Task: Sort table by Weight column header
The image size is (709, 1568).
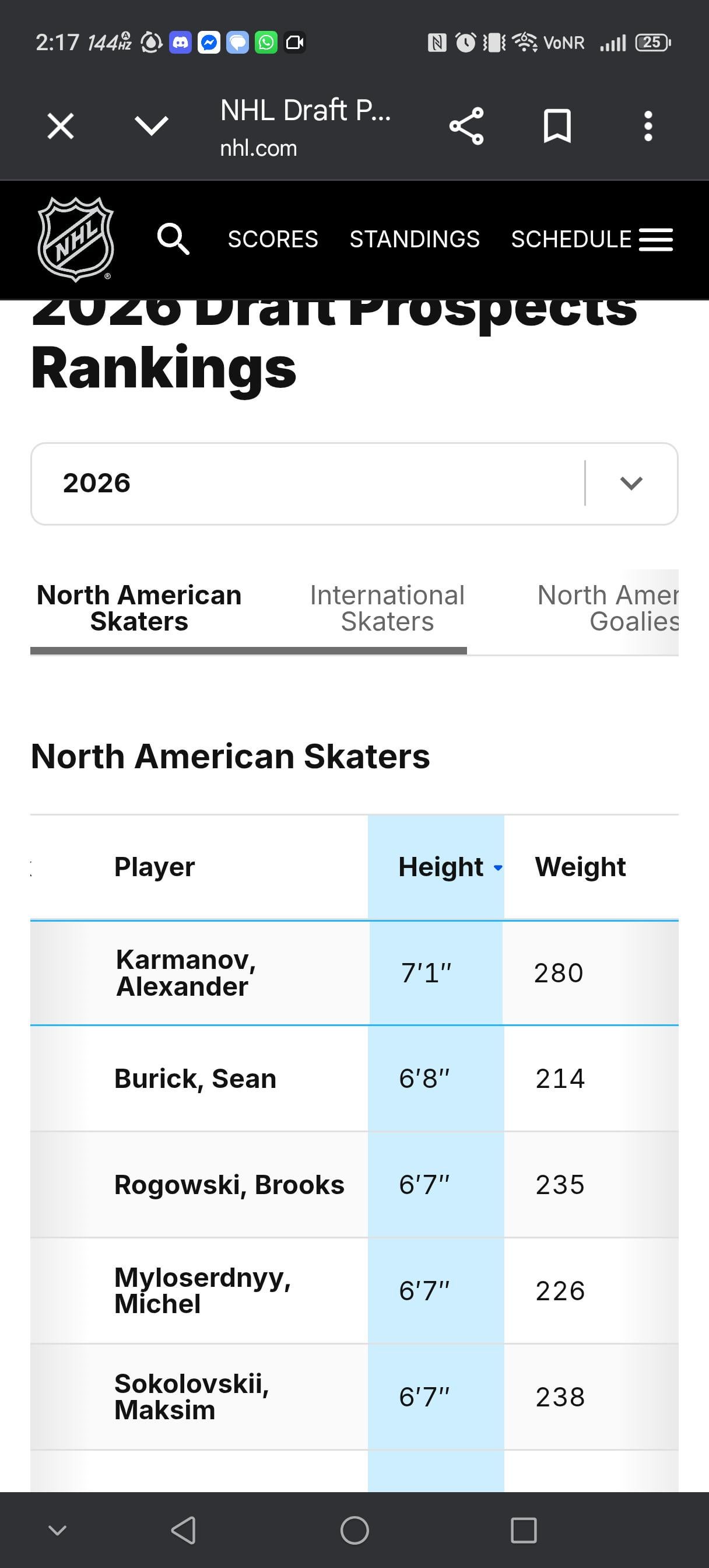Action: point(580,867)
